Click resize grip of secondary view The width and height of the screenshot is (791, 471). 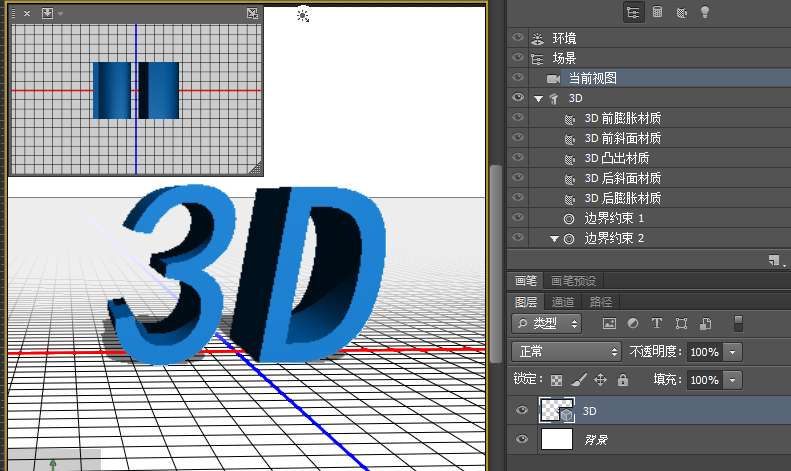coord(256,168)
